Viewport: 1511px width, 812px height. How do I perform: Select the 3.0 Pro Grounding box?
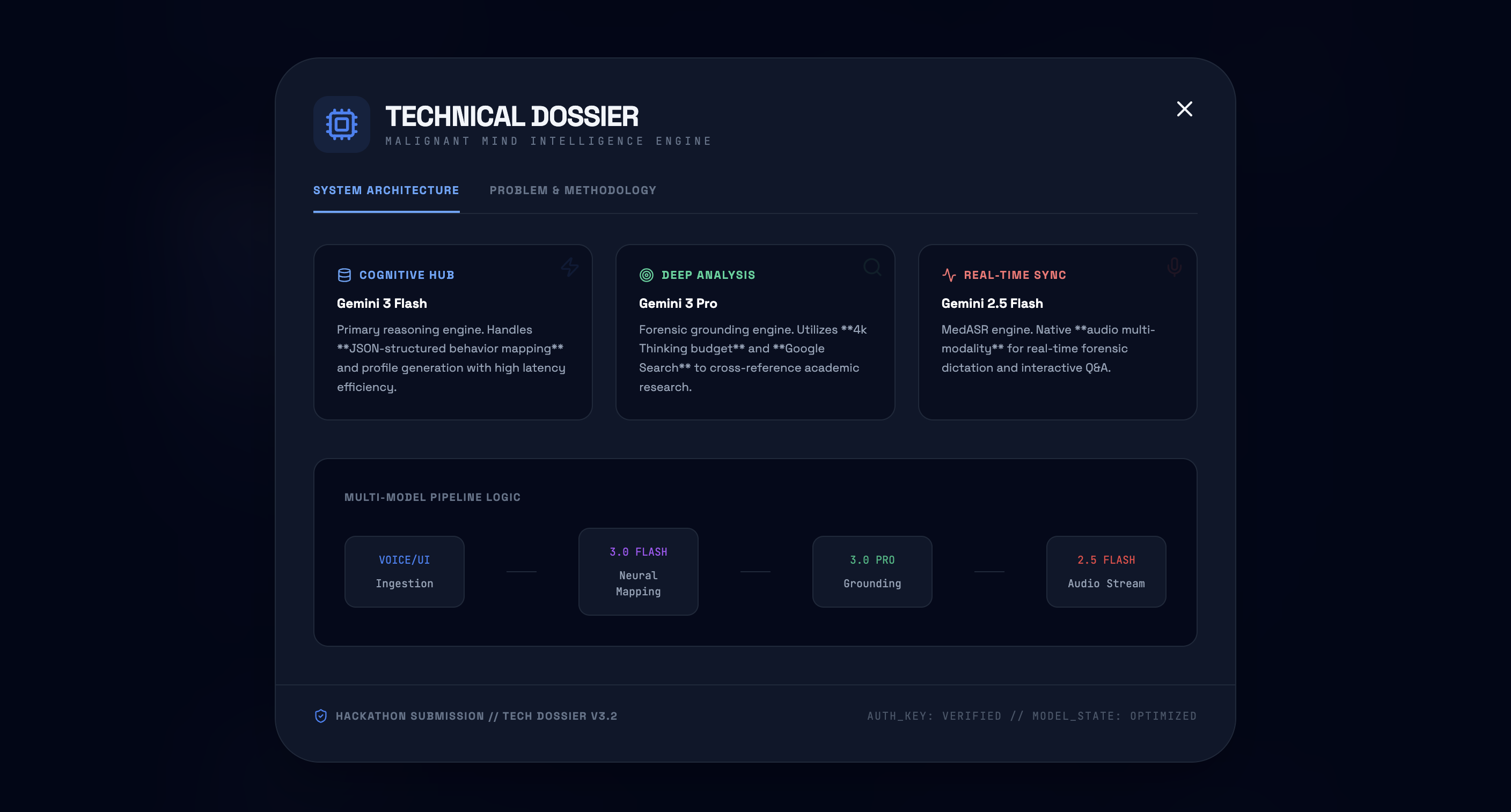pos(871,572)
